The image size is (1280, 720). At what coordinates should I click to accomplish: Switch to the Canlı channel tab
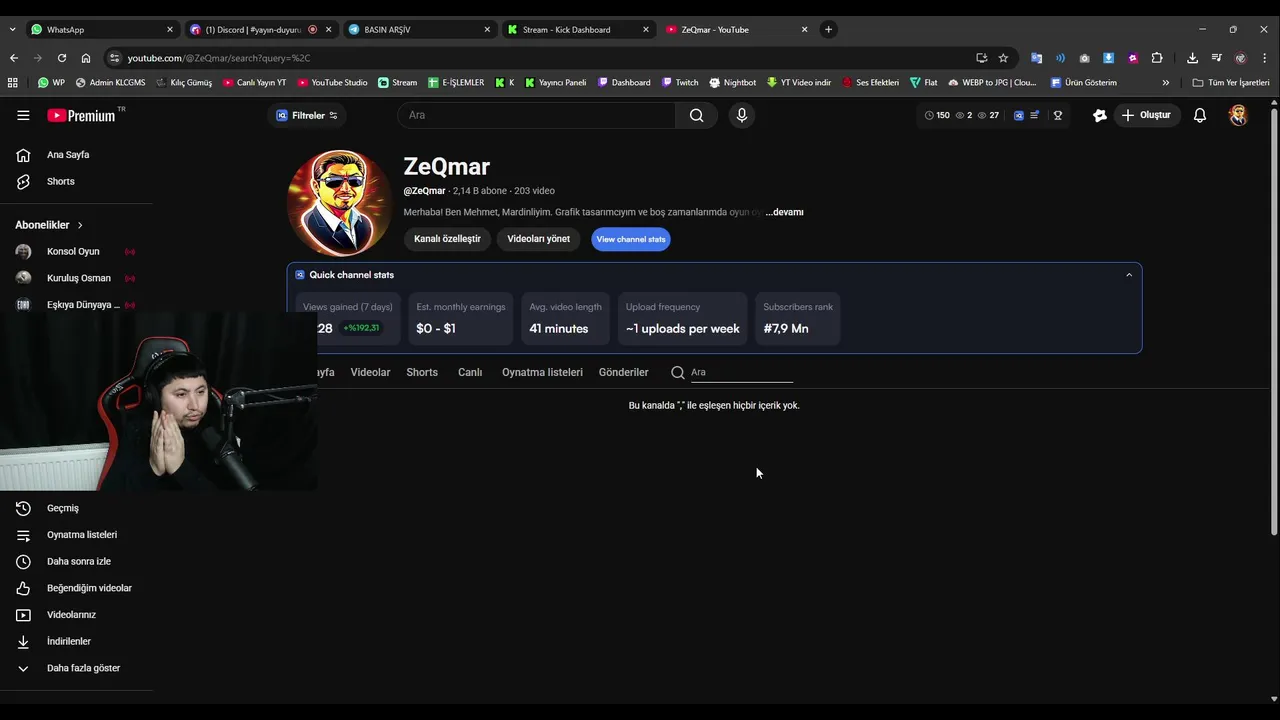coord(470,372)
